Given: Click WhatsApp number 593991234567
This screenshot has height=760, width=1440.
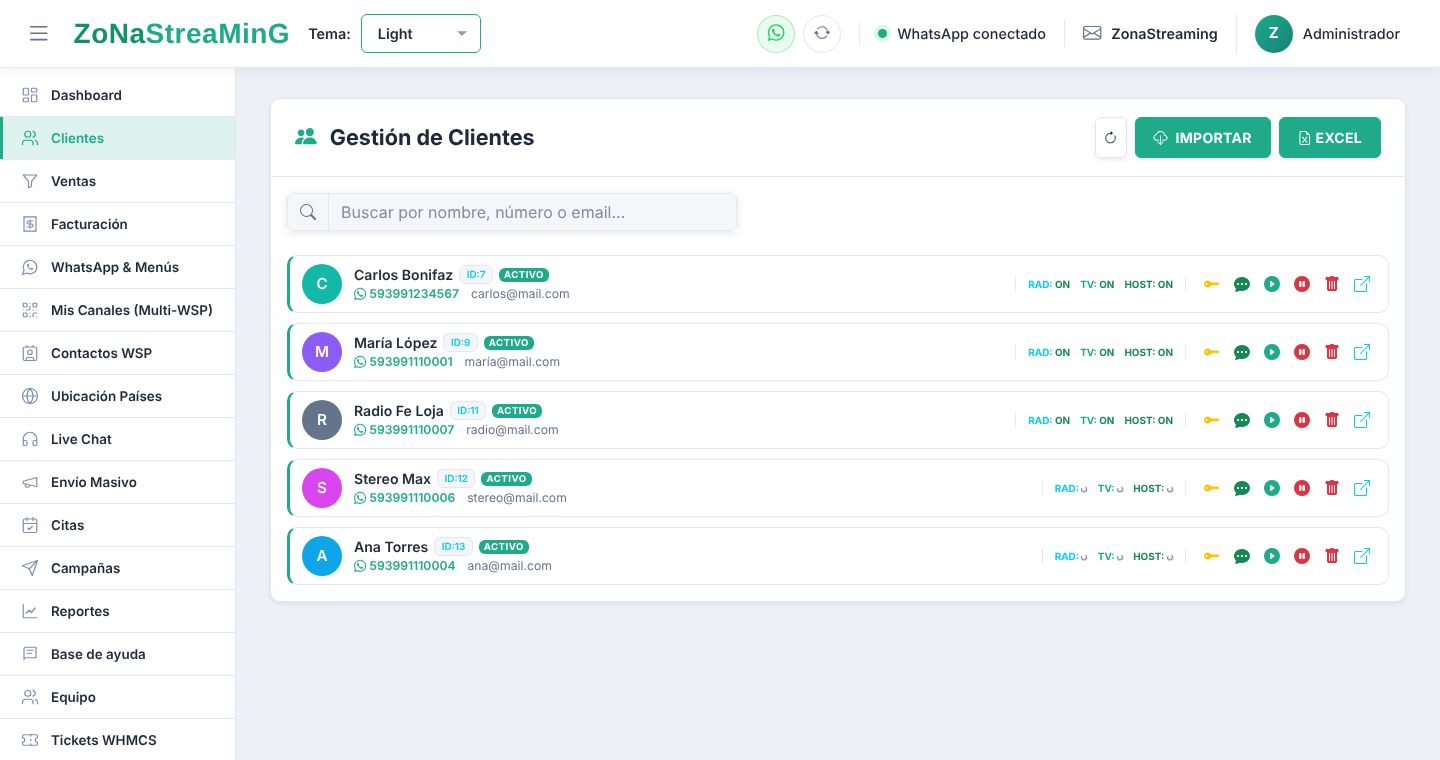Looking at the screenshot, I should [x=406, y=294].
